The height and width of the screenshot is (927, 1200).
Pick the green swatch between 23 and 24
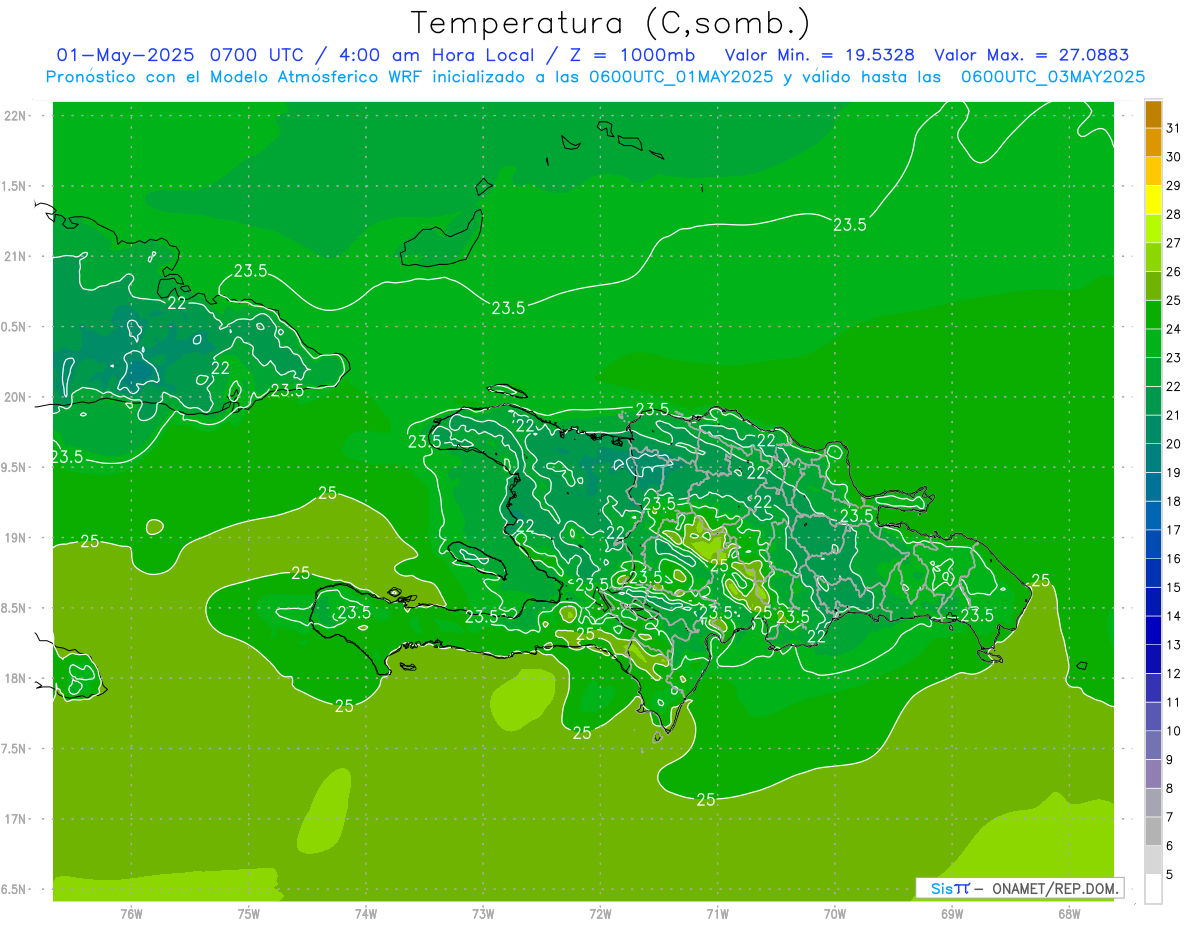1153,343
